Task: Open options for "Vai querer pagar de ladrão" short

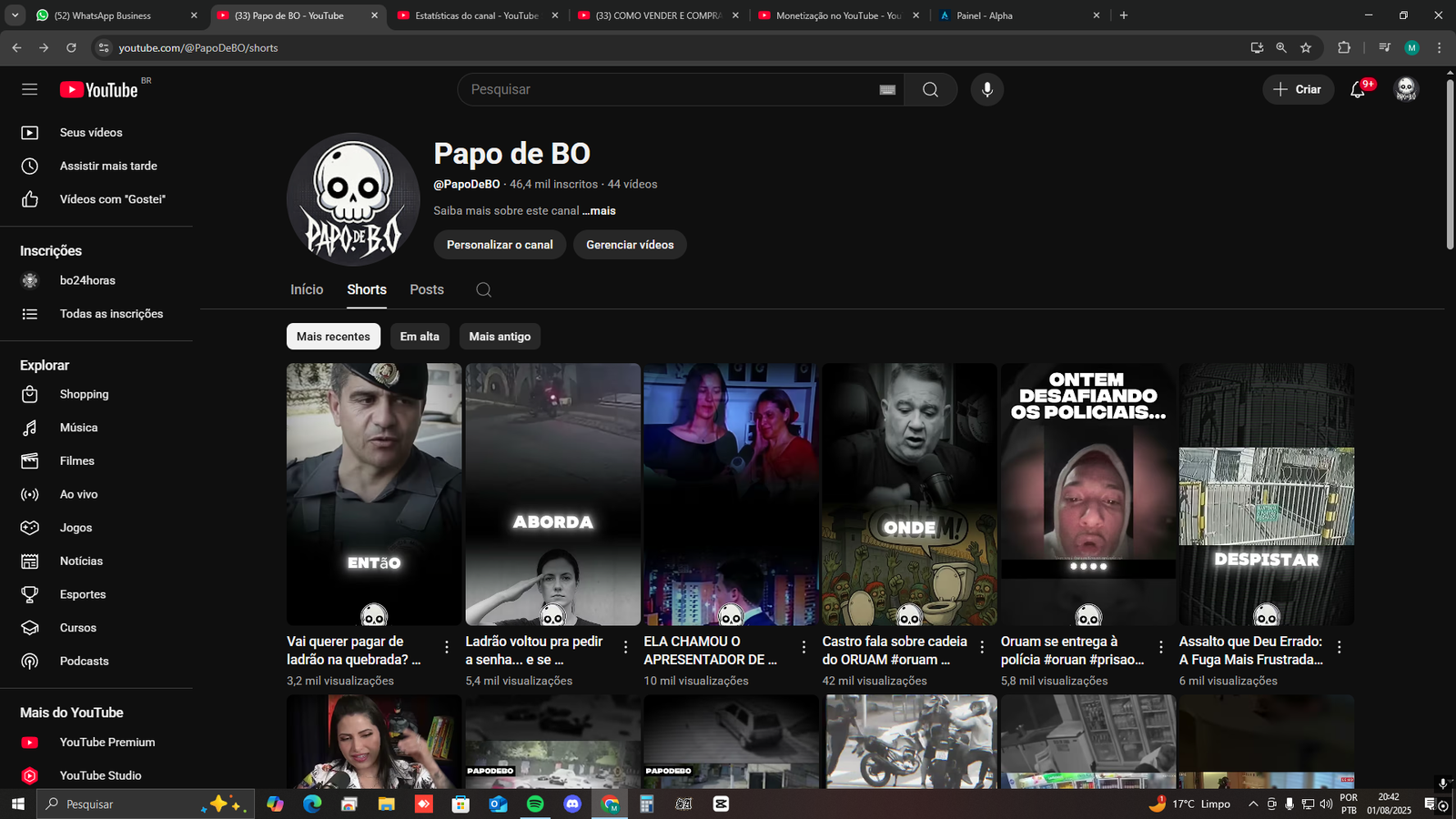Action: pos(447,647)
